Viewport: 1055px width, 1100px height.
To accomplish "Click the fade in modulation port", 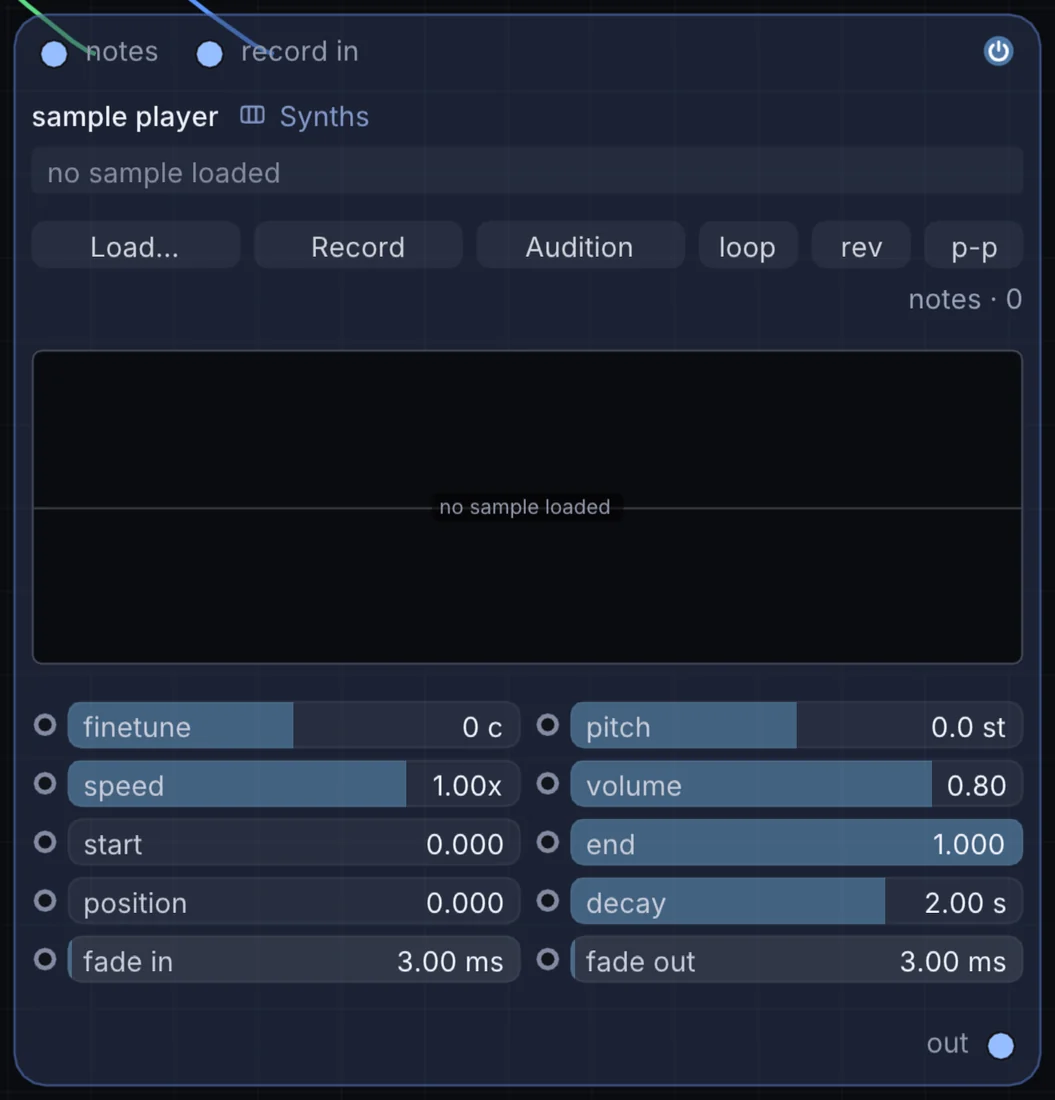I will pyautogui.click(x=46, y=959).
